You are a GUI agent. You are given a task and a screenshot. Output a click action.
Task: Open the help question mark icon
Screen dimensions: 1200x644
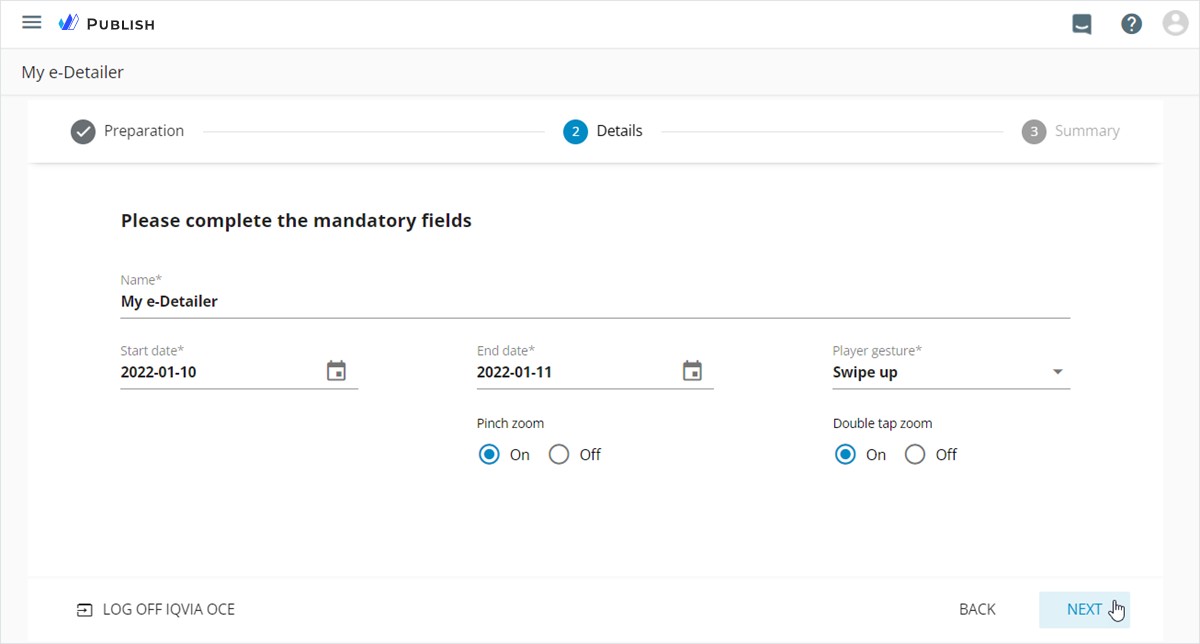(x=1131, y=24)
